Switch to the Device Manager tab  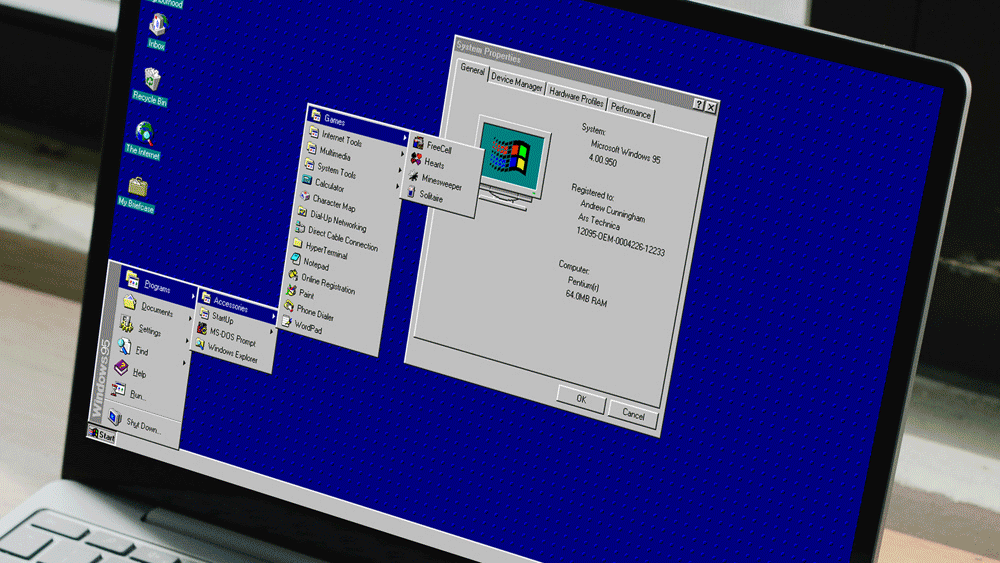(516, 82)
